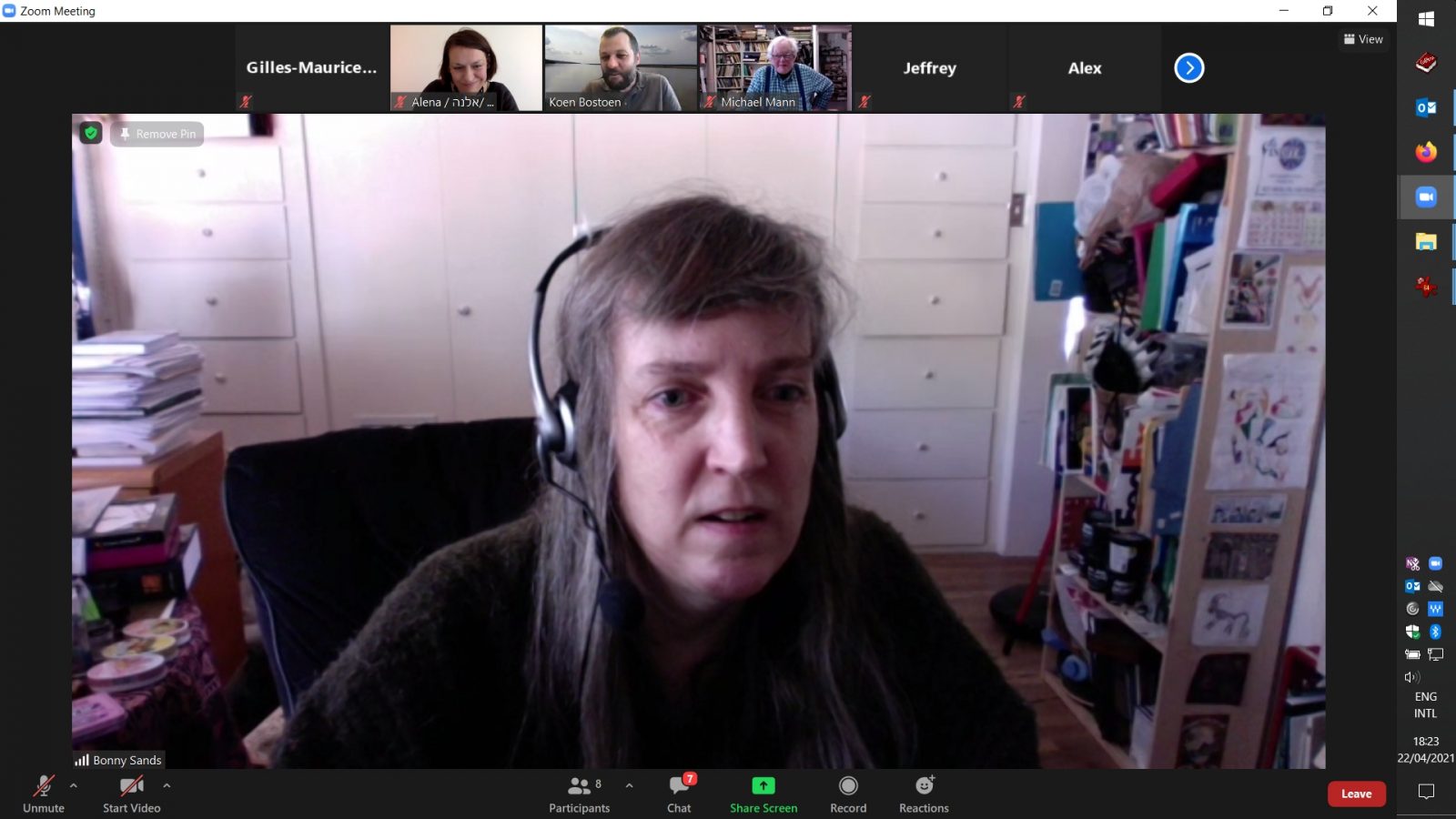Expand the Participants options caret

[629, 785]
